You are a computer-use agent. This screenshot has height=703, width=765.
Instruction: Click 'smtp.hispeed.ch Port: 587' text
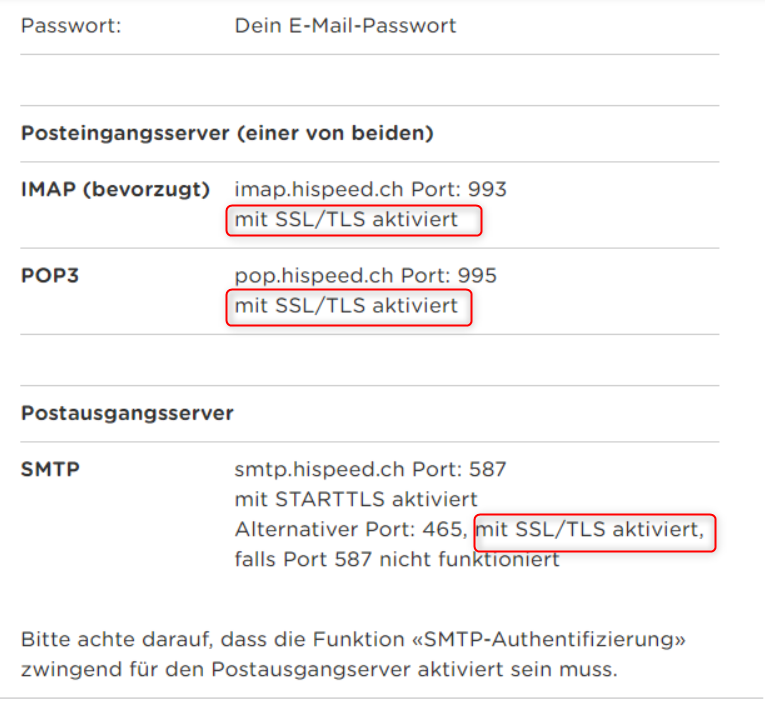coord(370,469)
